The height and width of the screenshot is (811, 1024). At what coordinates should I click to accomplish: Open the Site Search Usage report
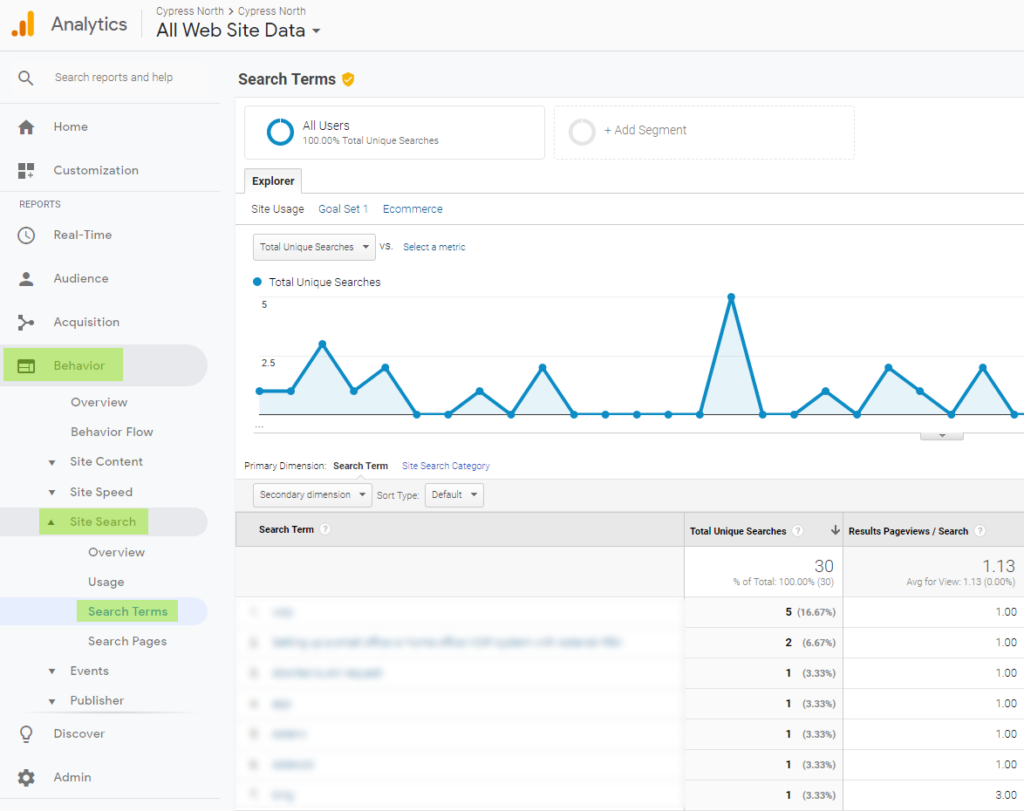point(106,582)
